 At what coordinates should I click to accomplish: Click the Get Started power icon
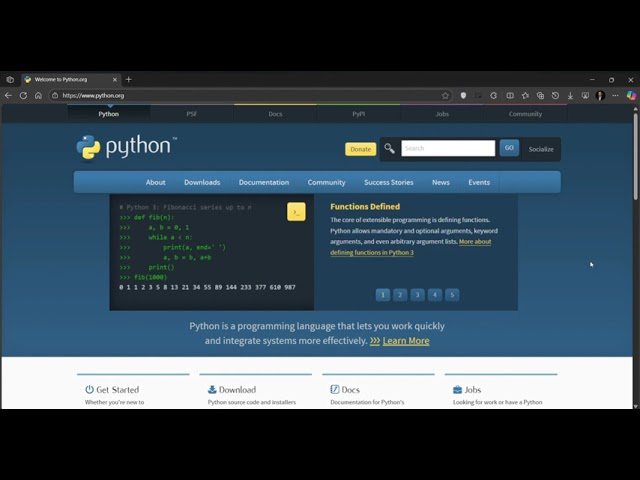[89, 389]
